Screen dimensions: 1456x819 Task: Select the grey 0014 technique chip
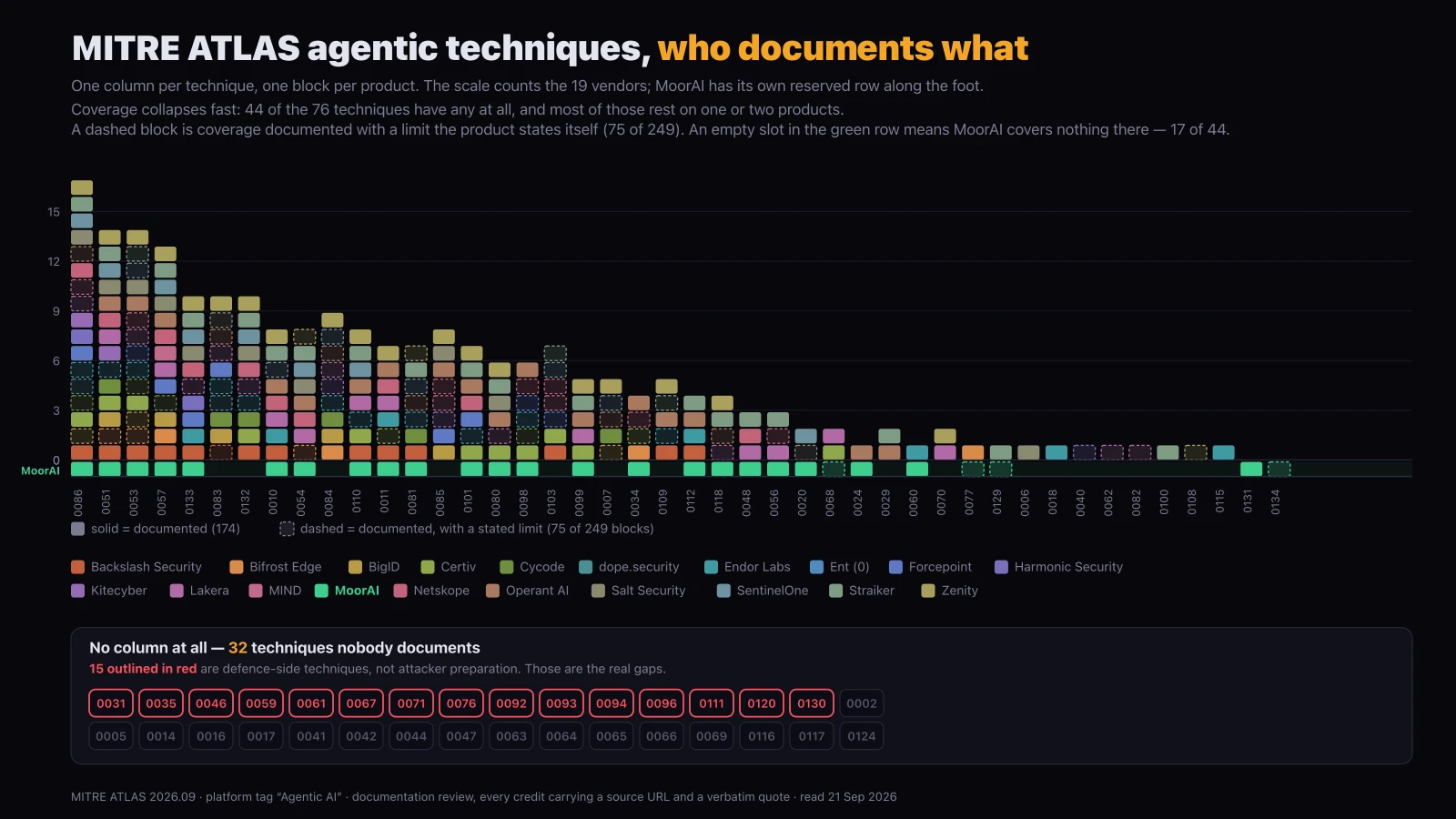(161, 736)
